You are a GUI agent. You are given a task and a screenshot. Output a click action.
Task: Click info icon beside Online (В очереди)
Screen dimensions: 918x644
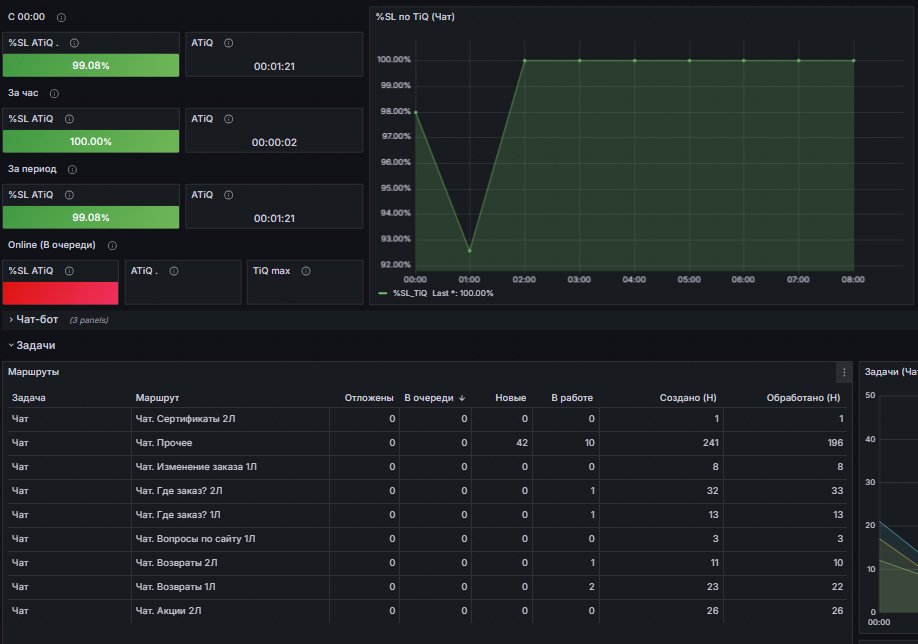[112, 246]
